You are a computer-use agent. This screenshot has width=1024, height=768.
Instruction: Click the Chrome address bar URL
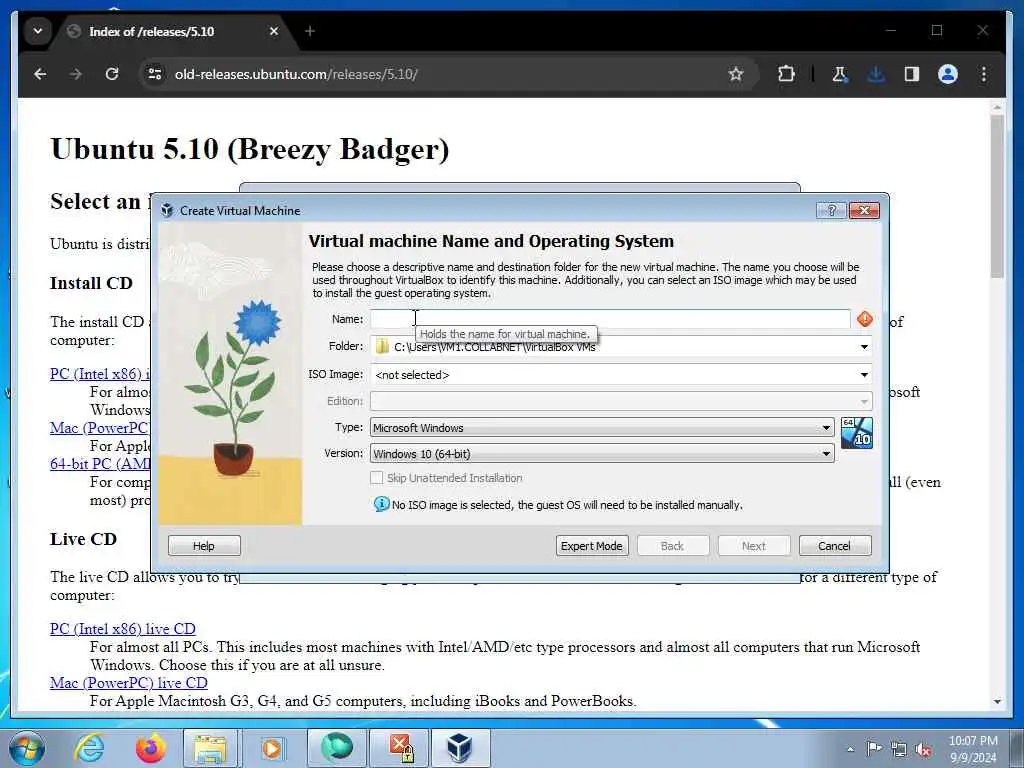pyautogui.click(x=296, y=74)
